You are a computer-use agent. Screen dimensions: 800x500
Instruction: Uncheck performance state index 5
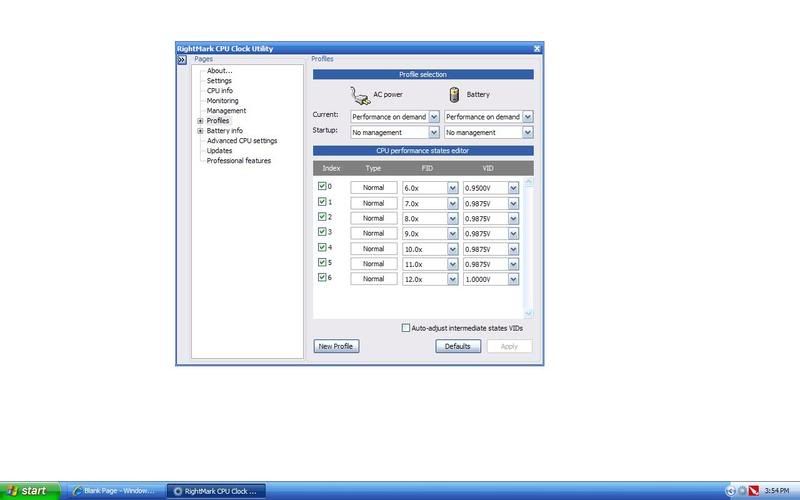322,262
